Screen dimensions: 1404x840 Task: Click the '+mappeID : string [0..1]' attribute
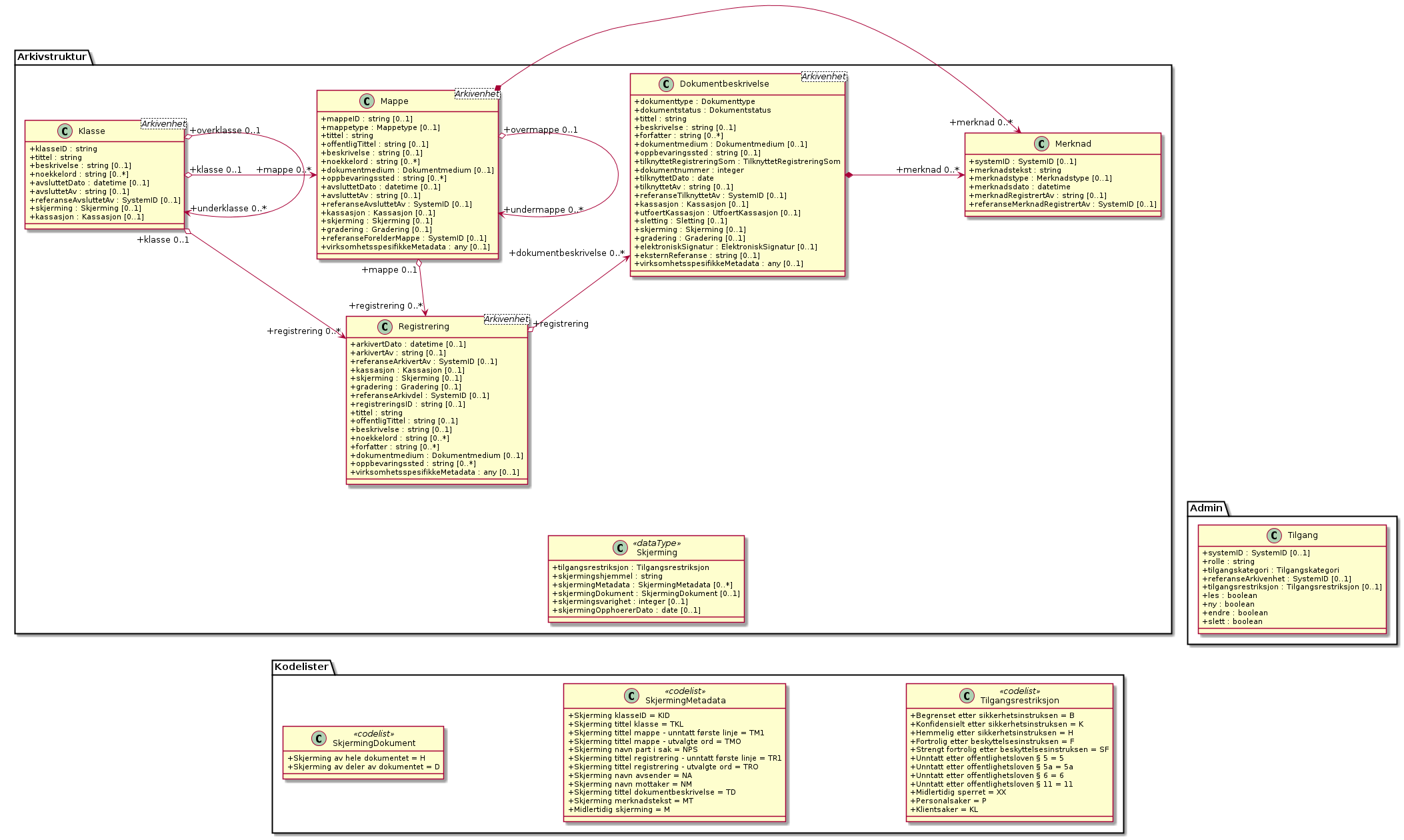[367, 119]
